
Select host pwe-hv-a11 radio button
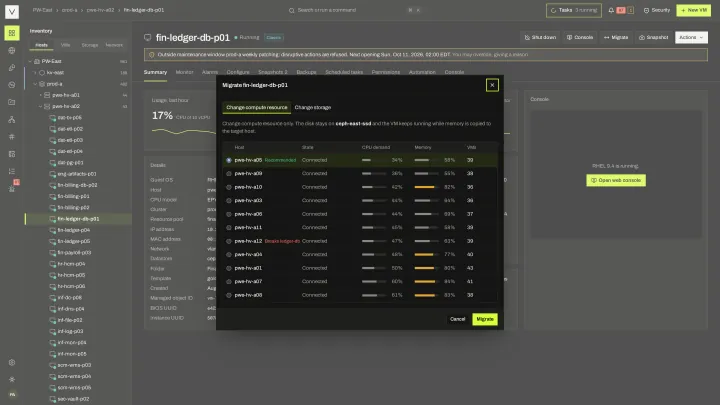[x=229, y=228]
